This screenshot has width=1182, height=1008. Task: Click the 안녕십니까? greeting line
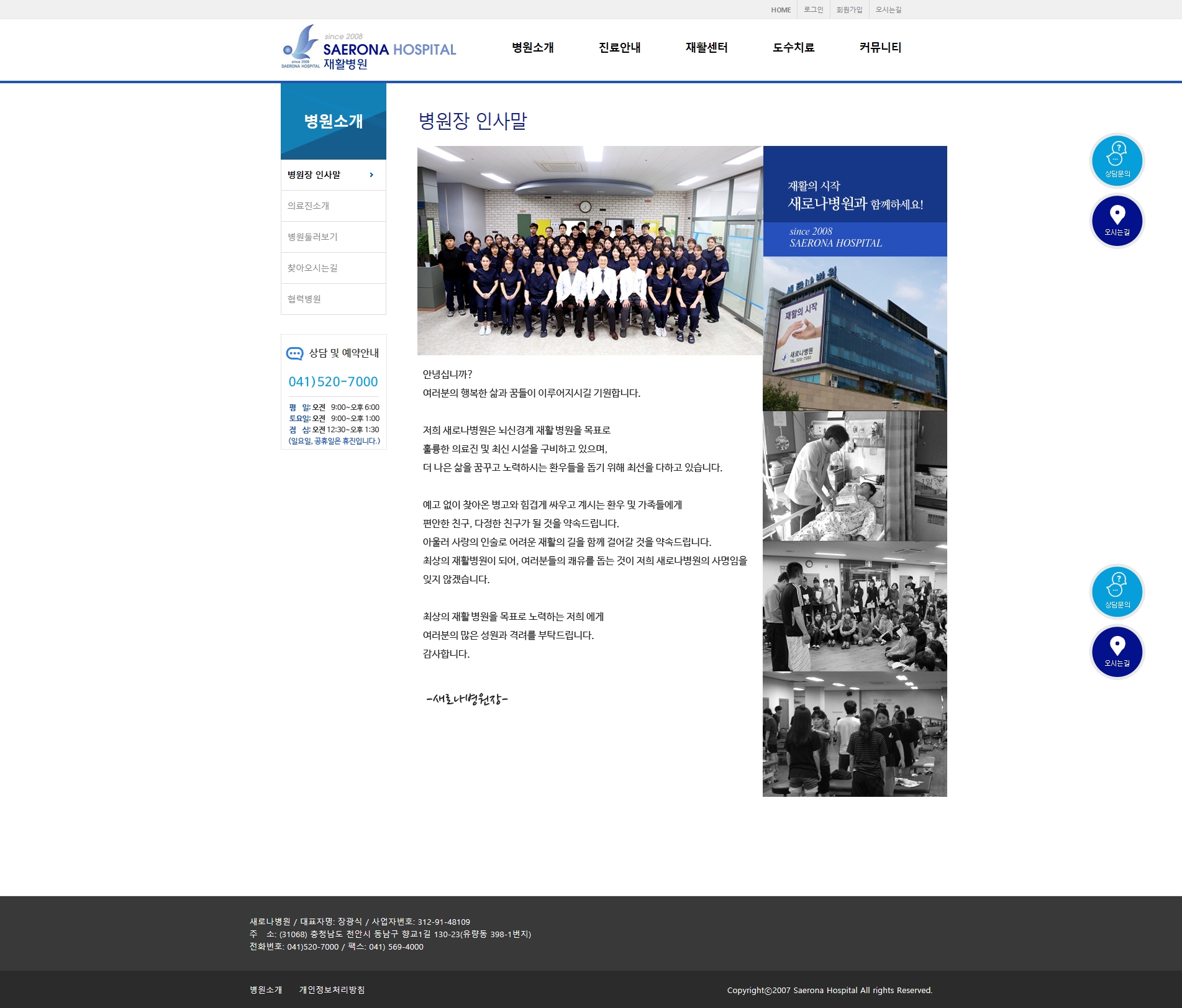pyautogui.click(x=447, y=375)
